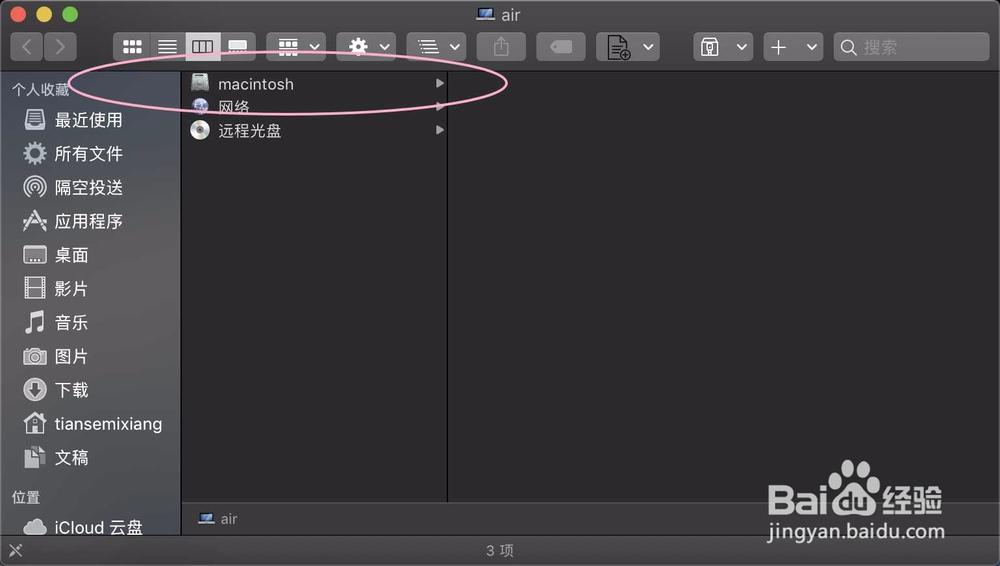Click the 音乐 note icon

click(x=34, y=322)
